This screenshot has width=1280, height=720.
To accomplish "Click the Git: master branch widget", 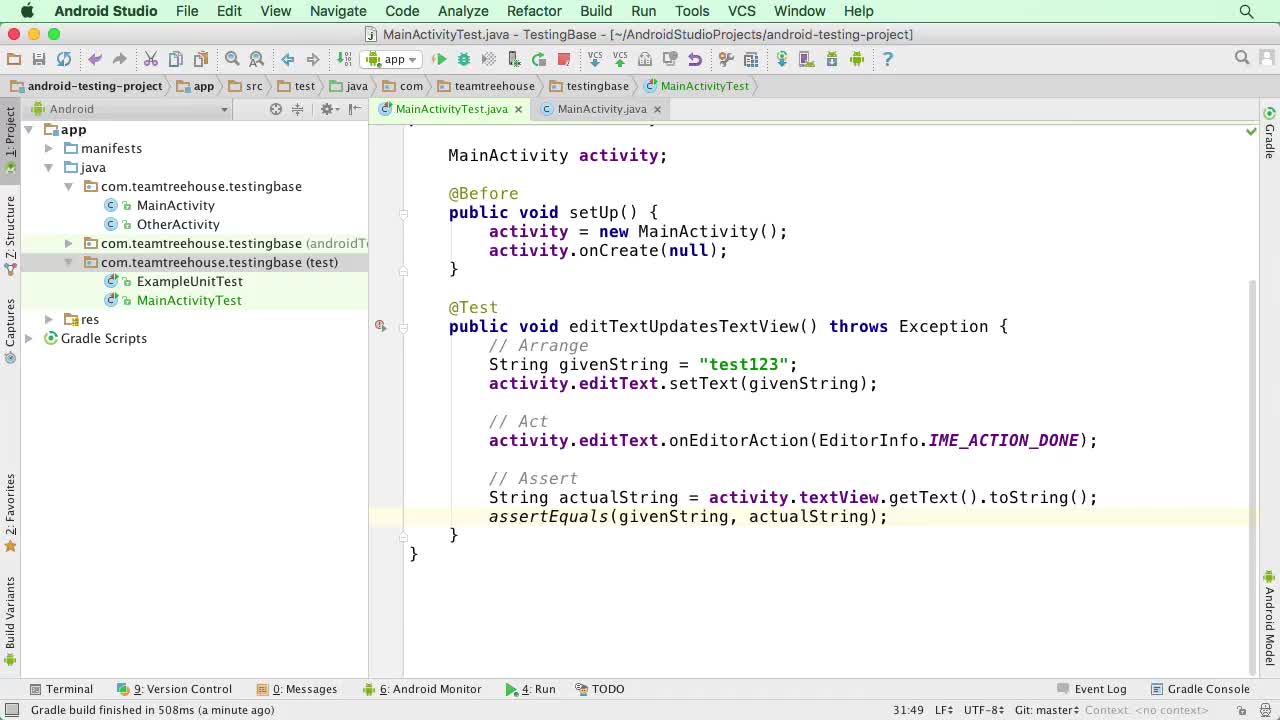I will (1047, 710).
